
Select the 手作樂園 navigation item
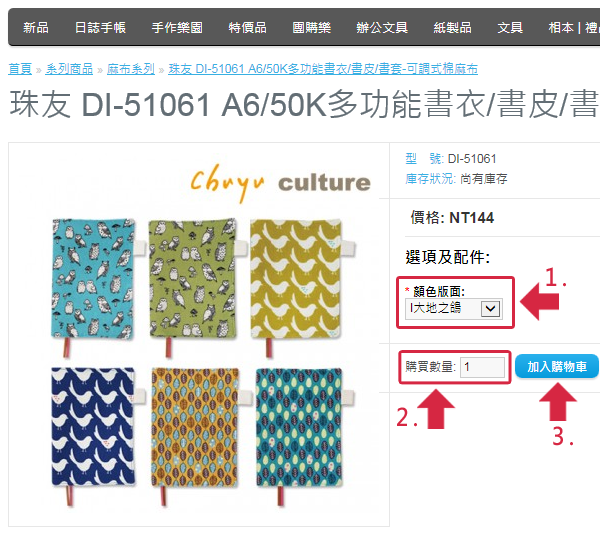[x=177, y=28]
